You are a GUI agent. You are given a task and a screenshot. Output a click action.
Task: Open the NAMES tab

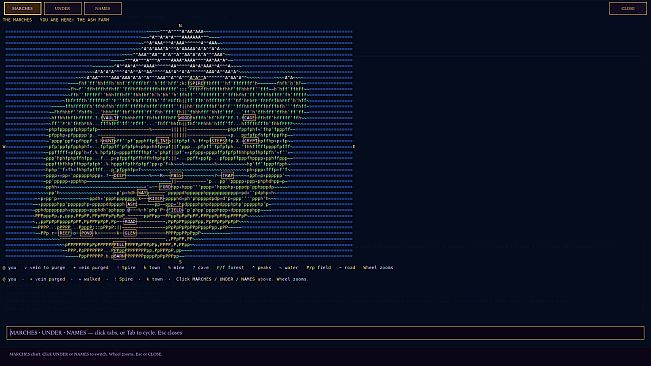pyautogui.click(x=103, y=8)
